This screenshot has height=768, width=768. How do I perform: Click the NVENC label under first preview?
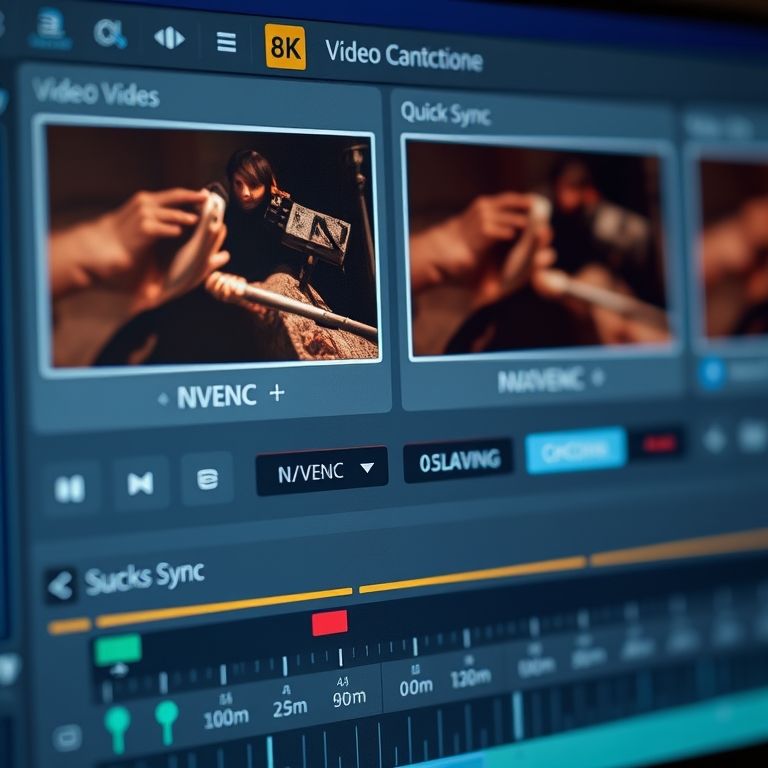(216, 396)
